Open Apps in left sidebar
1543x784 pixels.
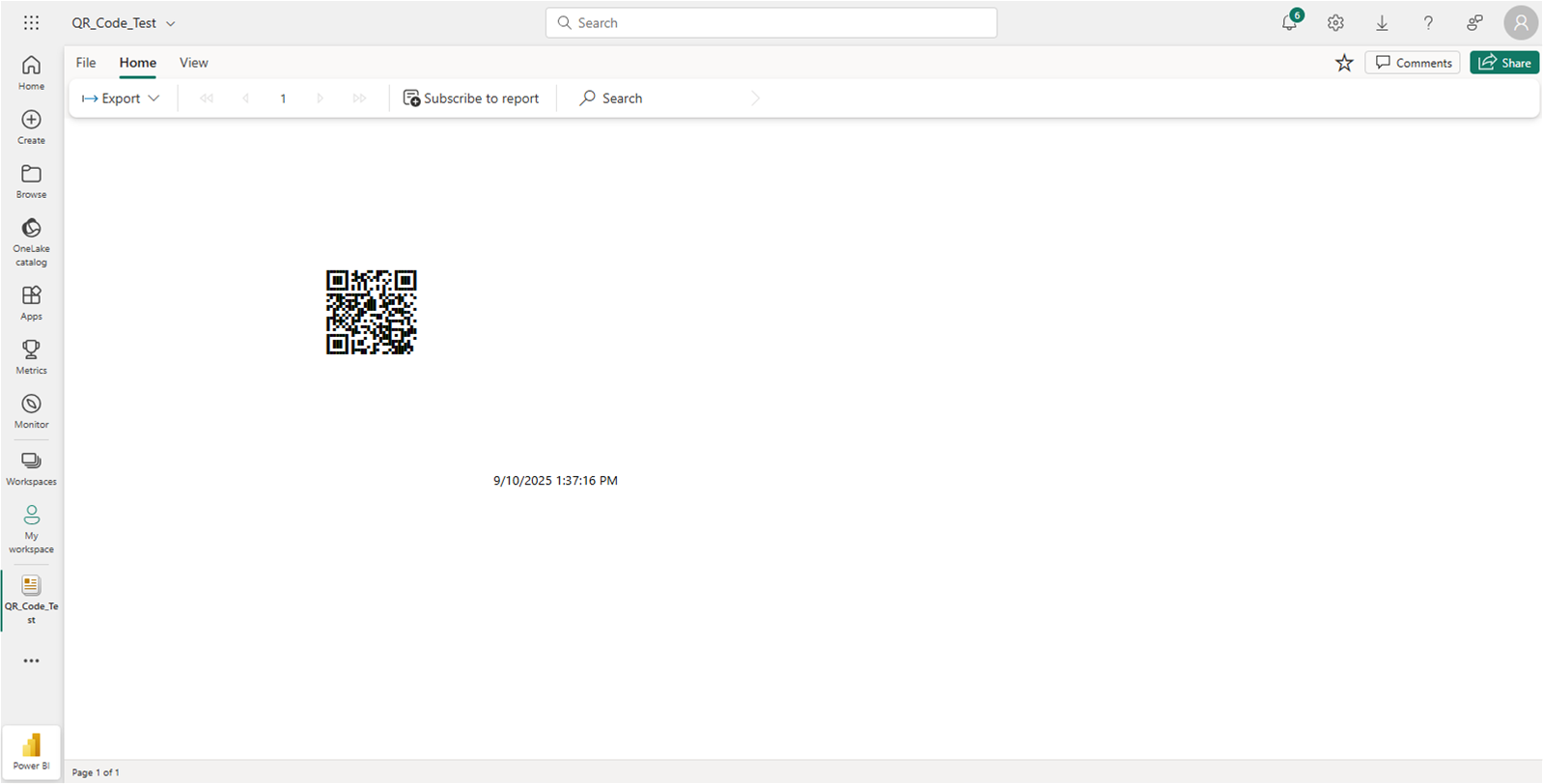31,302
